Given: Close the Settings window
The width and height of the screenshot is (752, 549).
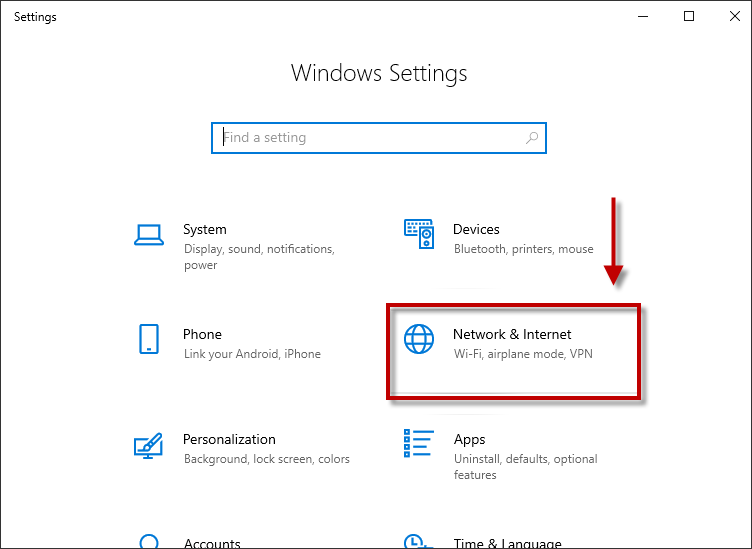Looking at the screenshot, I should (734, 16).
